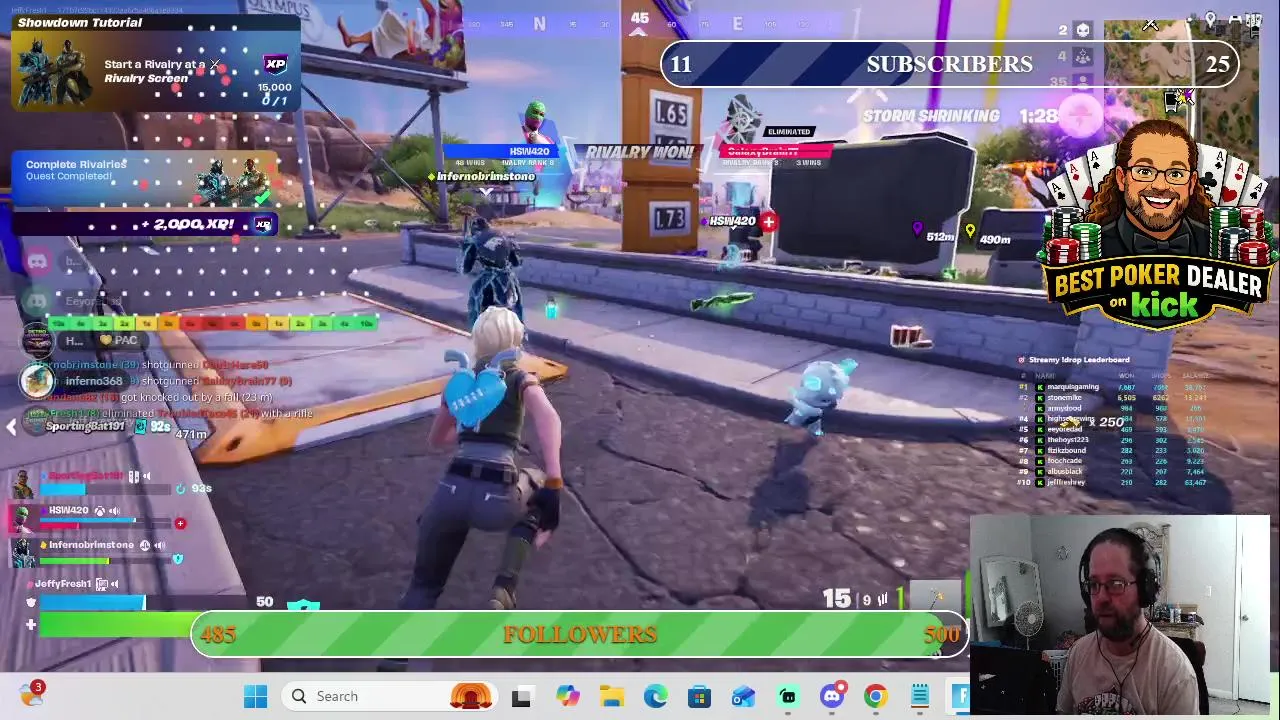1280x720 pixels.
Task: Select JeffyFresh1 in the squad list
Action: coord(62,584)
